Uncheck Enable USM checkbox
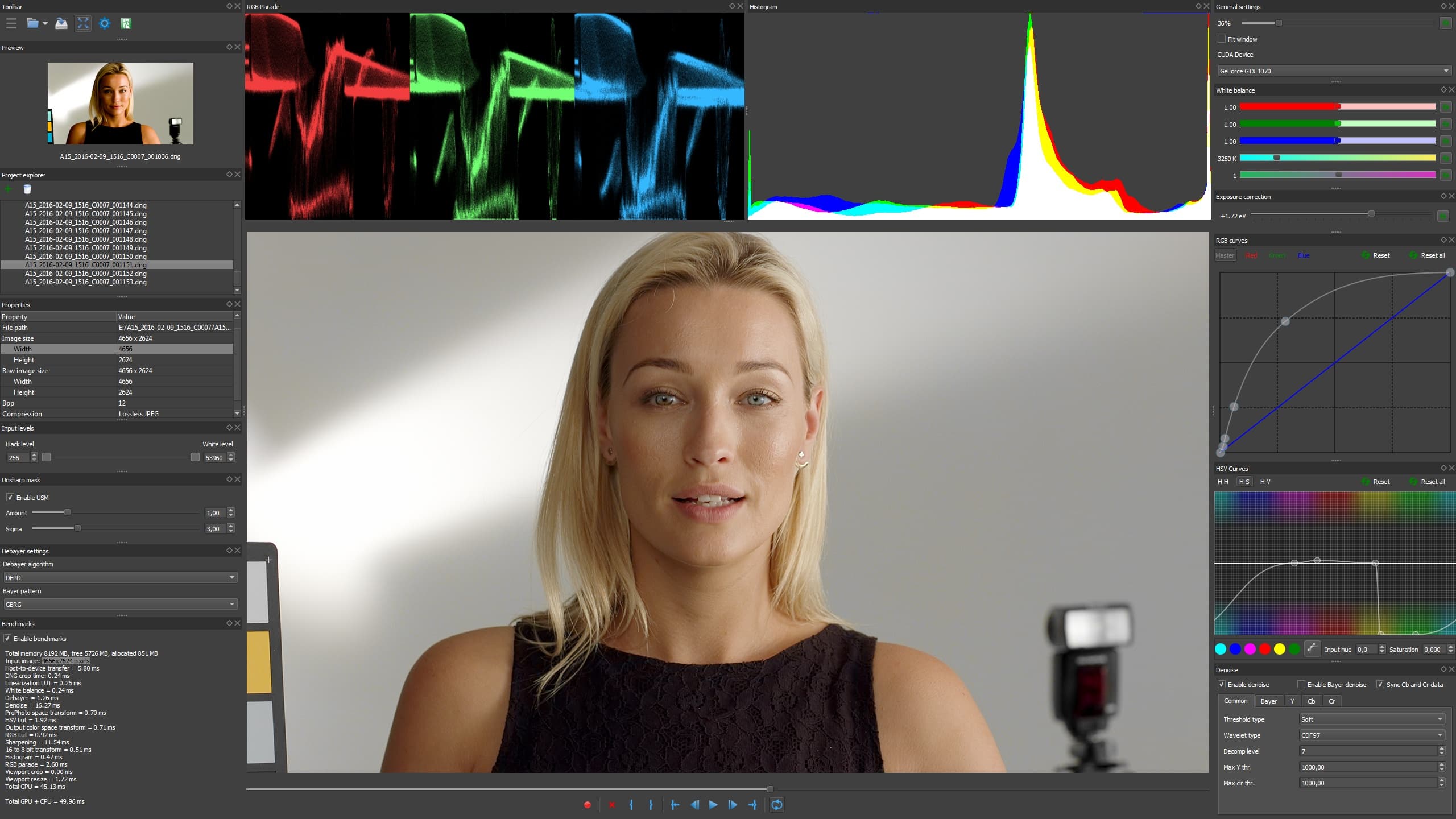This screenshot has height=819, width=1456. (x=10, y=497)
